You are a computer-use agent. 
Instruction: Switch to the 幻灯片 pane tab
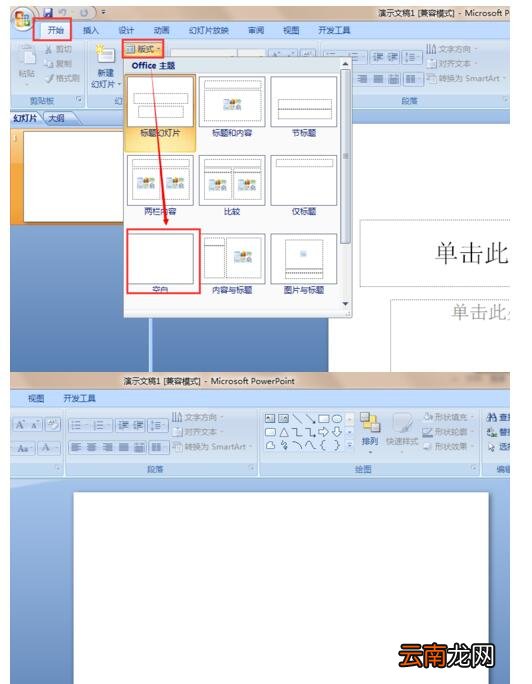point(25,118)
